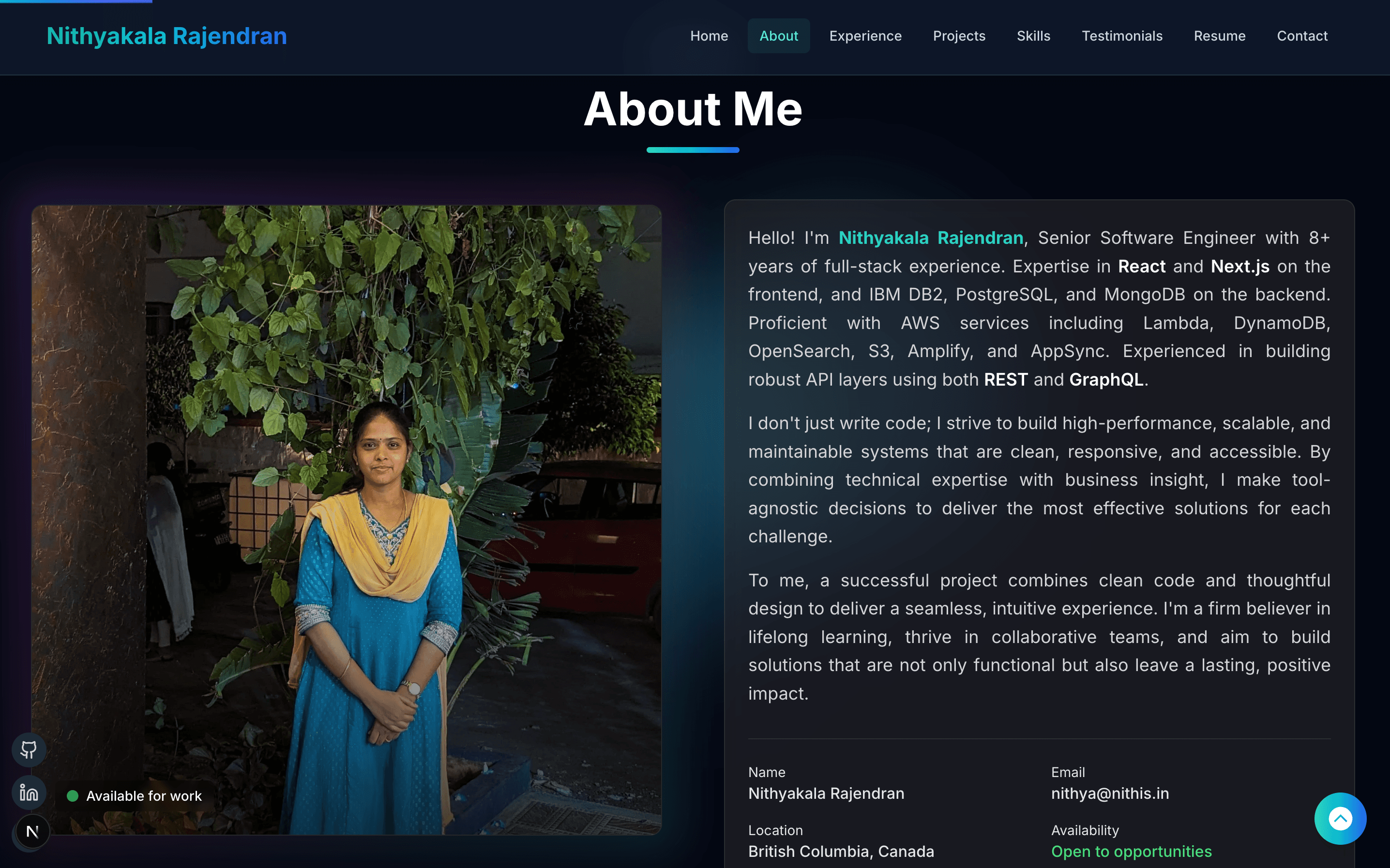View the Resume page link

click(x=1220, y=36)
